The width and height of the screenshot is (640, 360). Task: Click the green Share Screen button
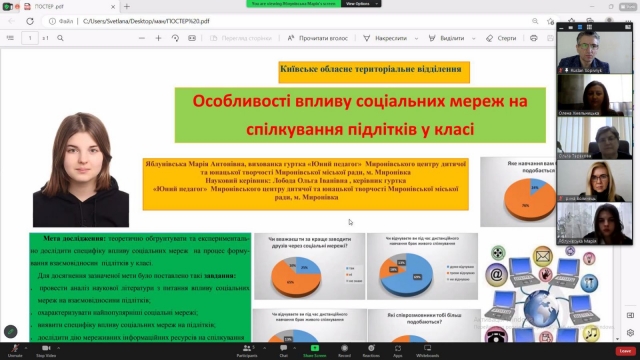pos(315,350)
